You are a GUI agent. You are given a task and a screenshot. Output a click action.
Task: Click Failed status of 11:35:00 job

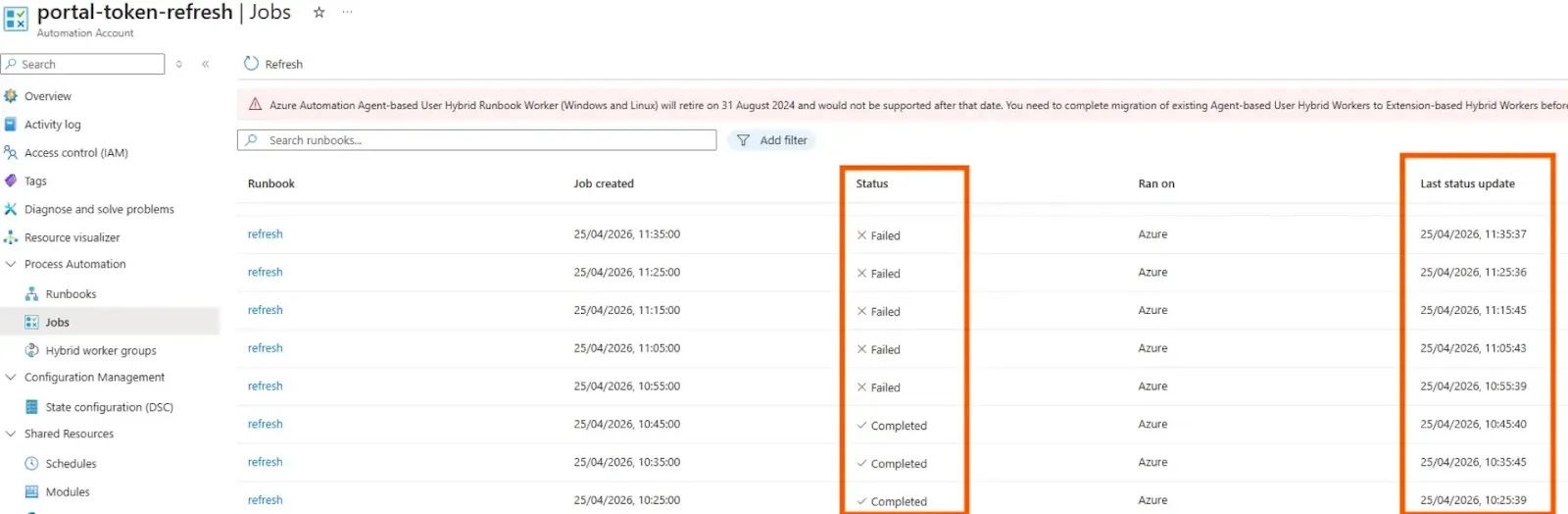(x=879, y=235)
